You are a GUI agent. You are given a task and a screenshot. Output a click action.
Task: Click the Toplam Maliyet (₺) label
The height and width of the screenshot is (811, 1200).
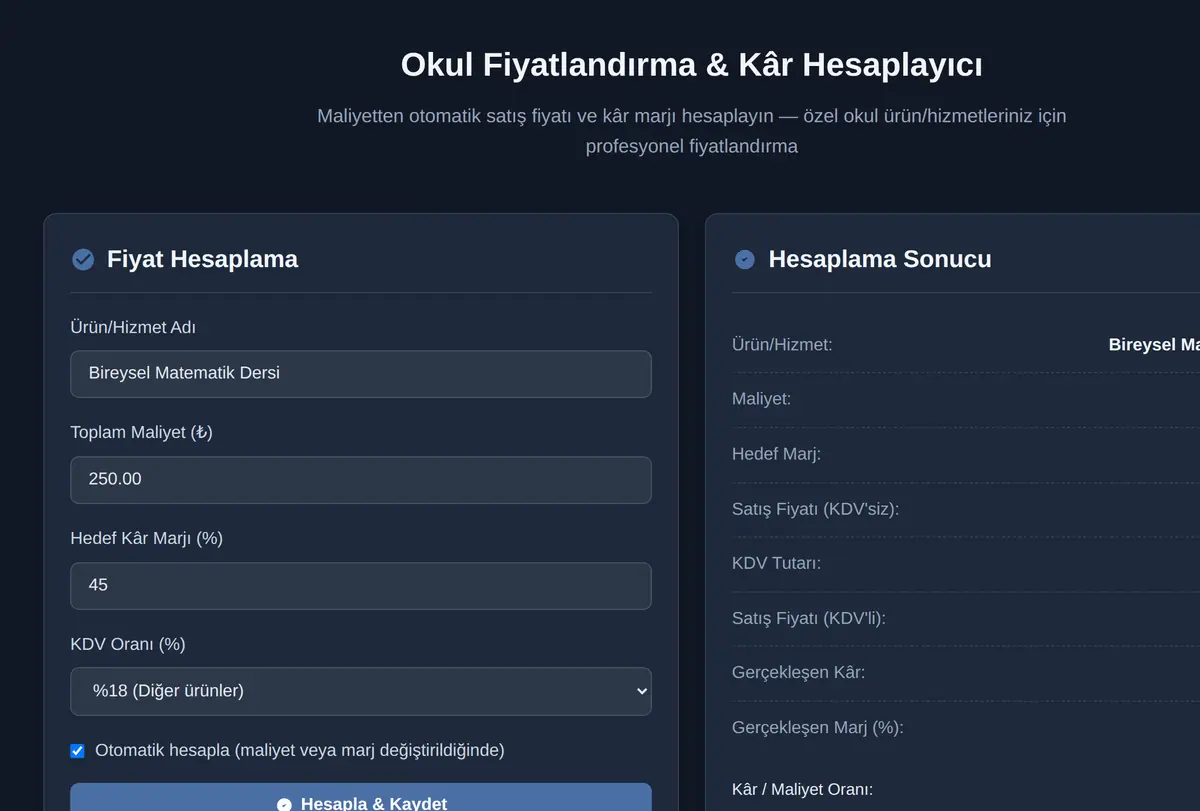click(141, 432)
